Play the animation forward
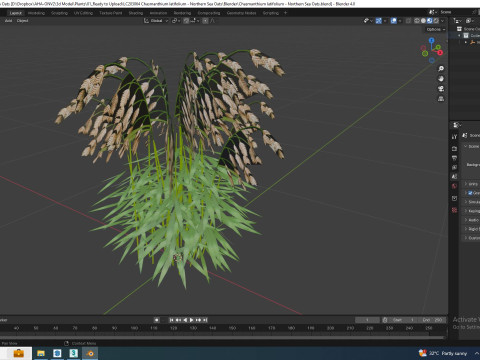 tap(192, 320)
